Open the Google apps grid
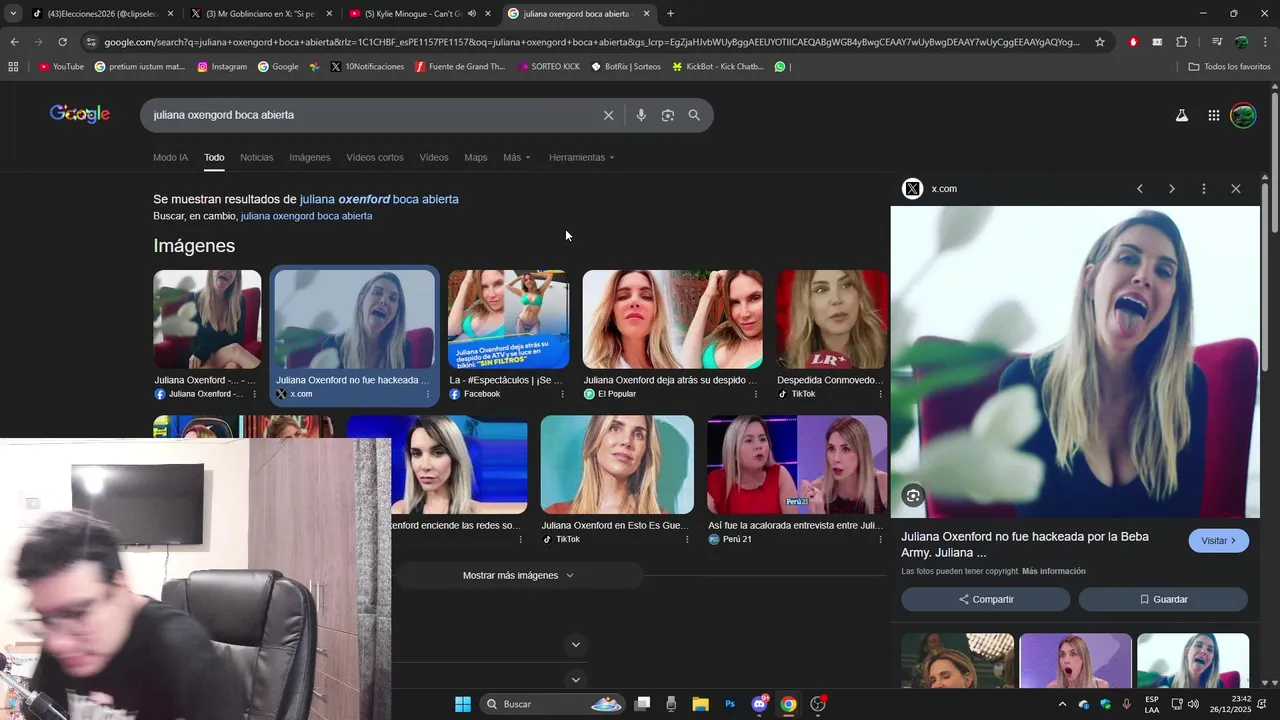Viewport: 1280px width, 720px height. 1213,115
